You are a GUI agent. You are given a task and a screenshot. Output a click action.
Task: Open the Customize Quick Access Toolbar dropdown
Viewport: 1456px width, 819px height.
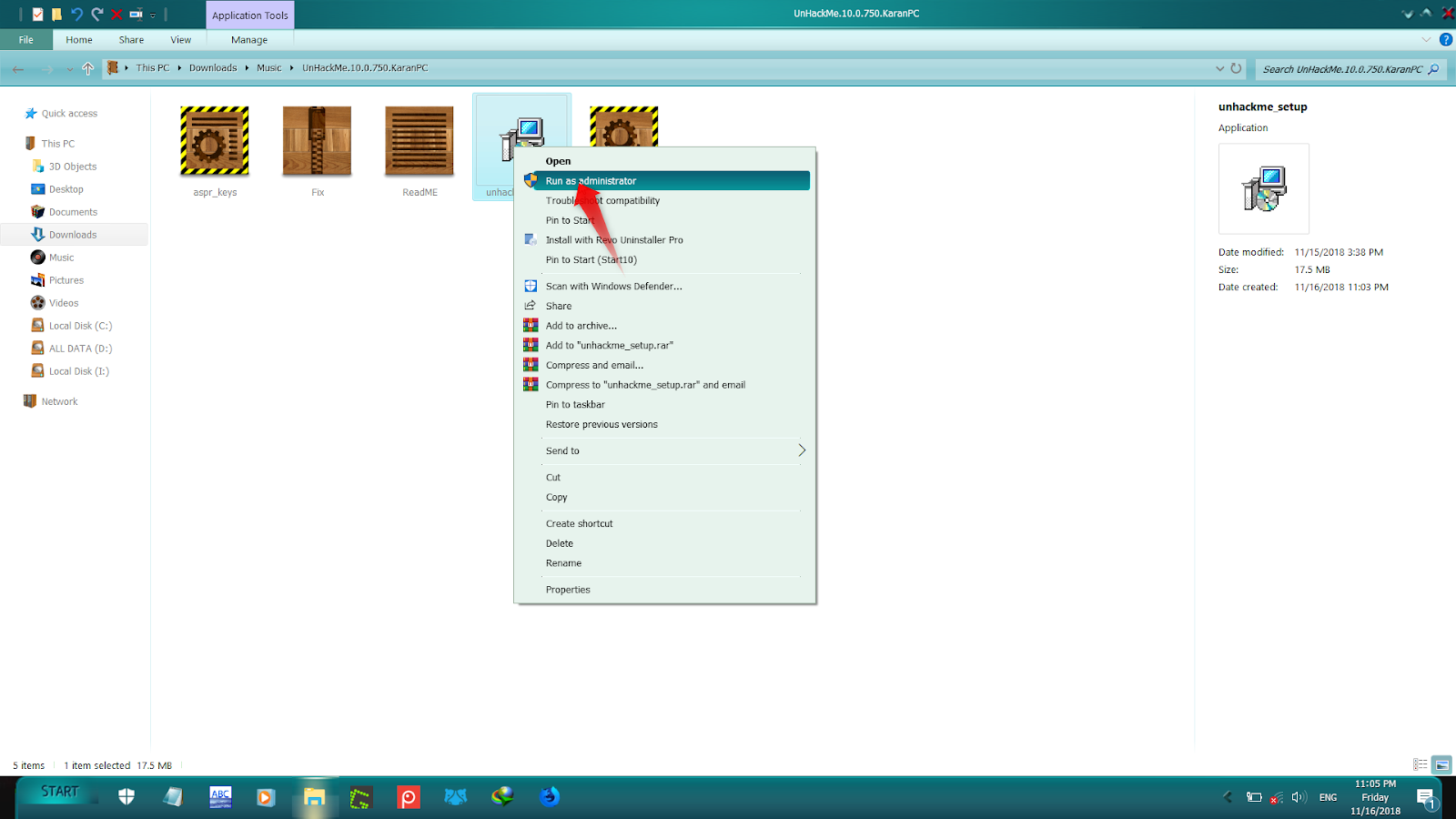[x=153, y=15]
